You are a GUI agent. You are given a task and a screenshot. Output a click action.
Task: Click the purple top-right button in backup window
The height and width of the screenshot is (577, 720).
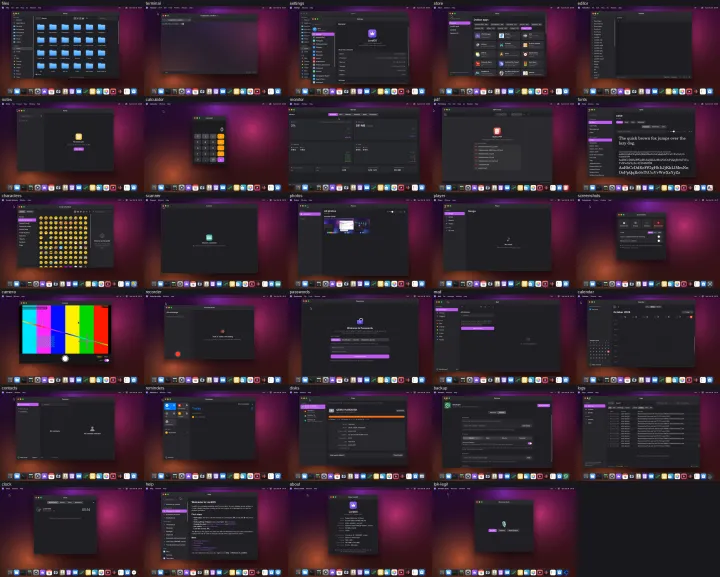coord(544,405)
